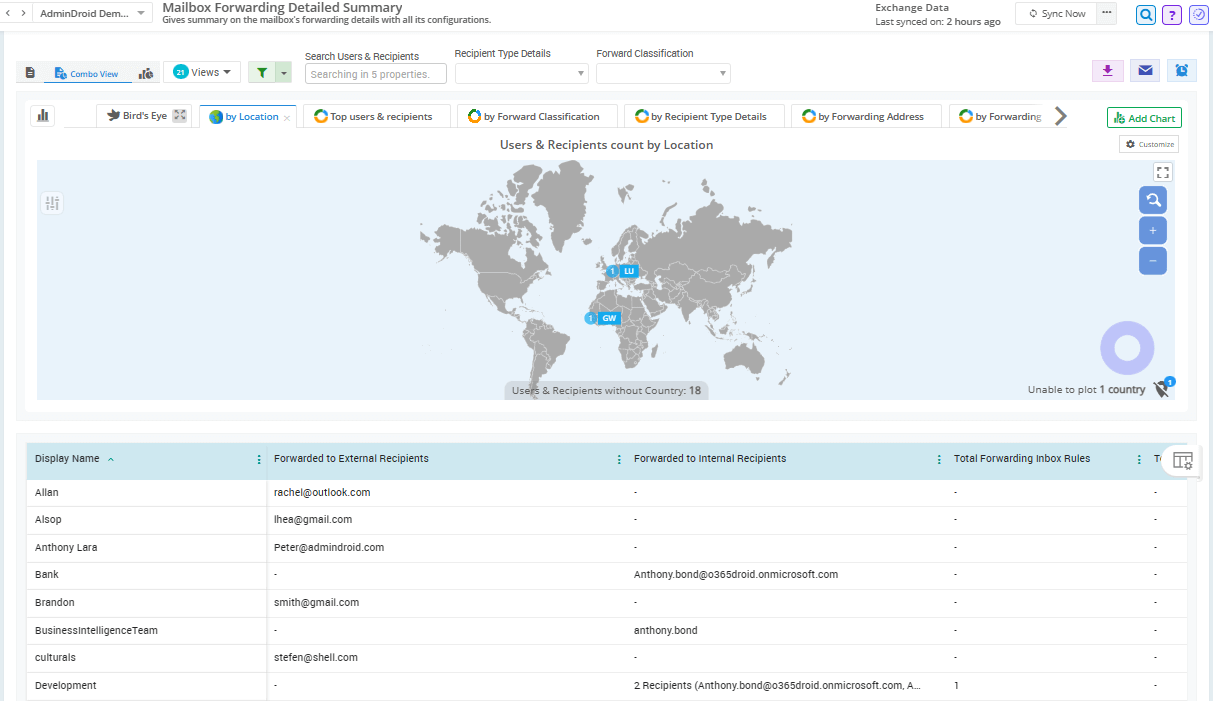The width and height of the screenshot is (1213, 701).
Task: Open the raw data view icon
Action: (30, 71)
